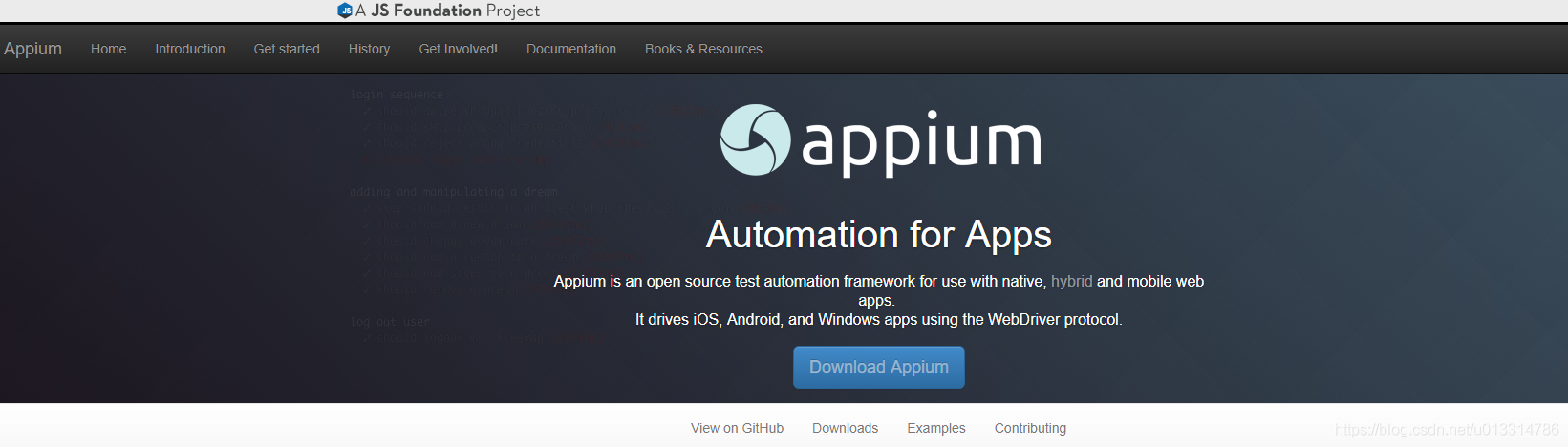Click the JS Foundation hexagon logo icon
This screenshot has width=1568, height=447.
pyautogui.click(x=345, y=11)
